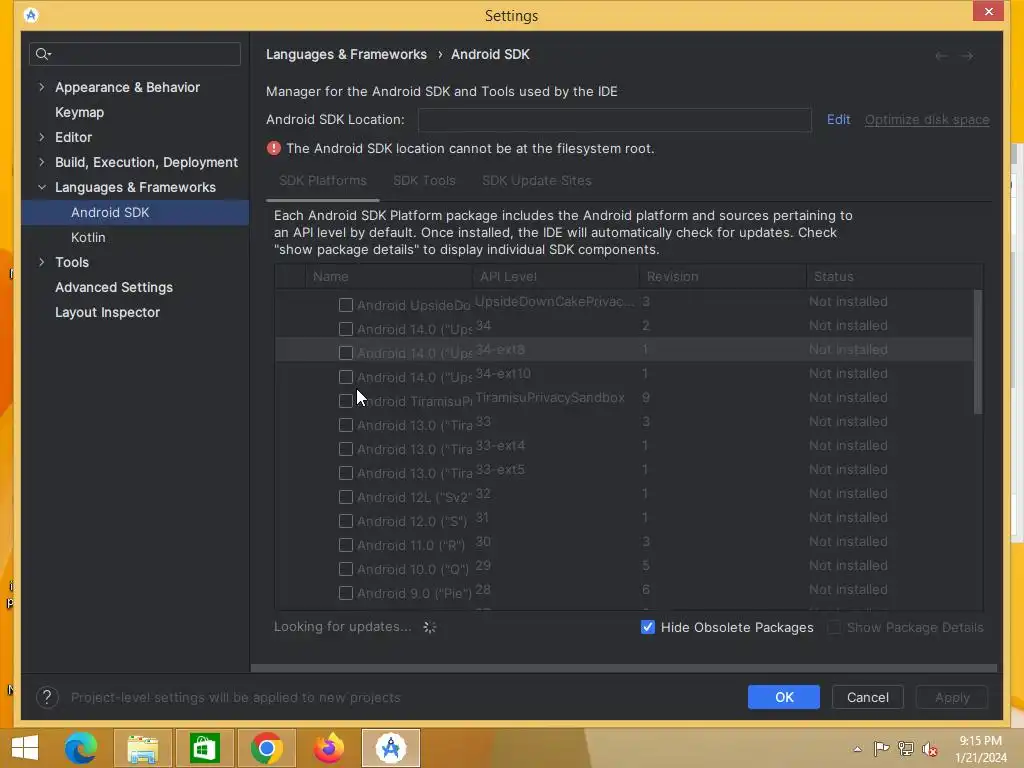Viewport: 1024px width, 768px height.
Task: Launch Microsoft Edge from taskbar
Action: coord(80,748)
